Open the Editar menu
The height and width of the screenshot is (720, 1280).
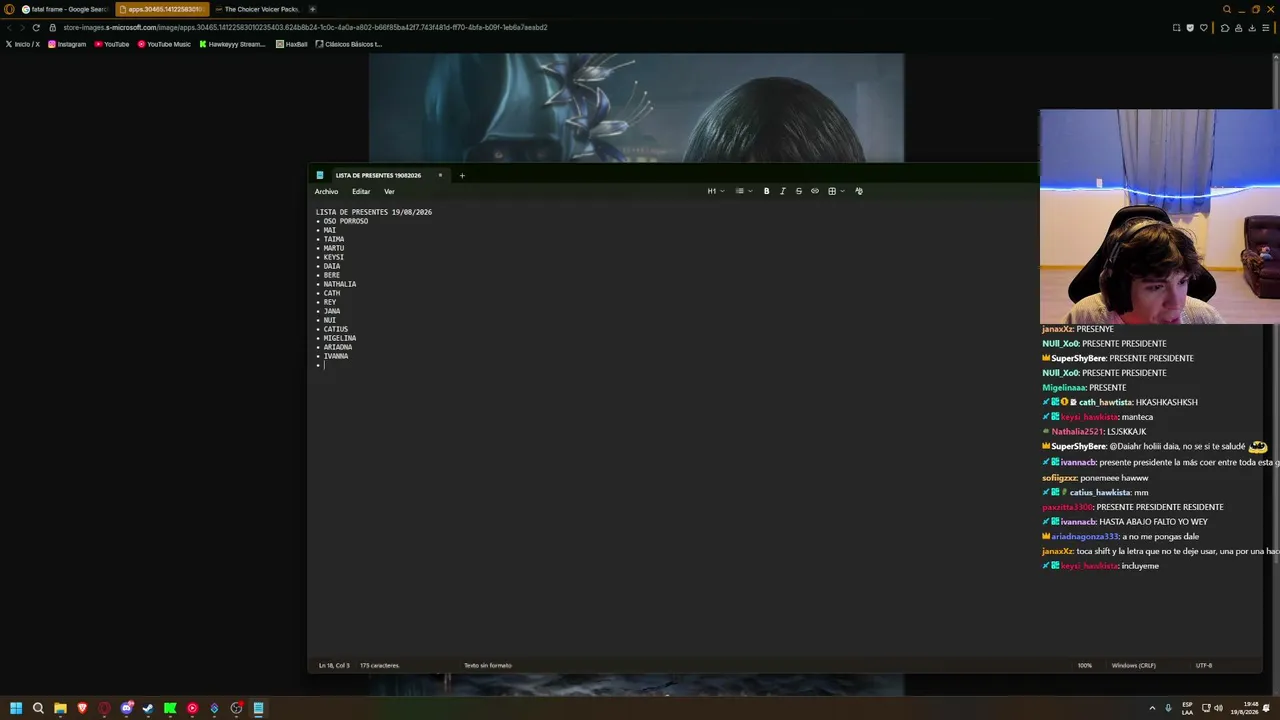361,191
